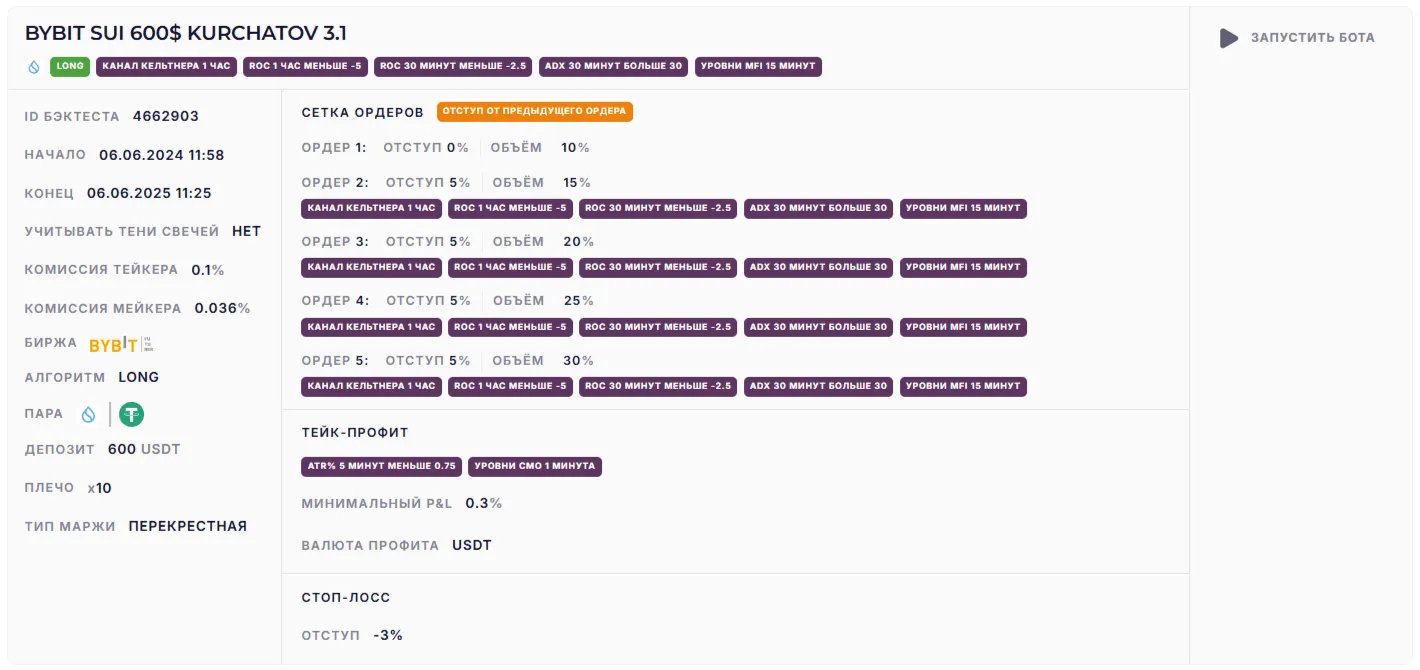
Task: Select the green LONG tag in the header
Action: pyautogui.click(x=70, y=67)
